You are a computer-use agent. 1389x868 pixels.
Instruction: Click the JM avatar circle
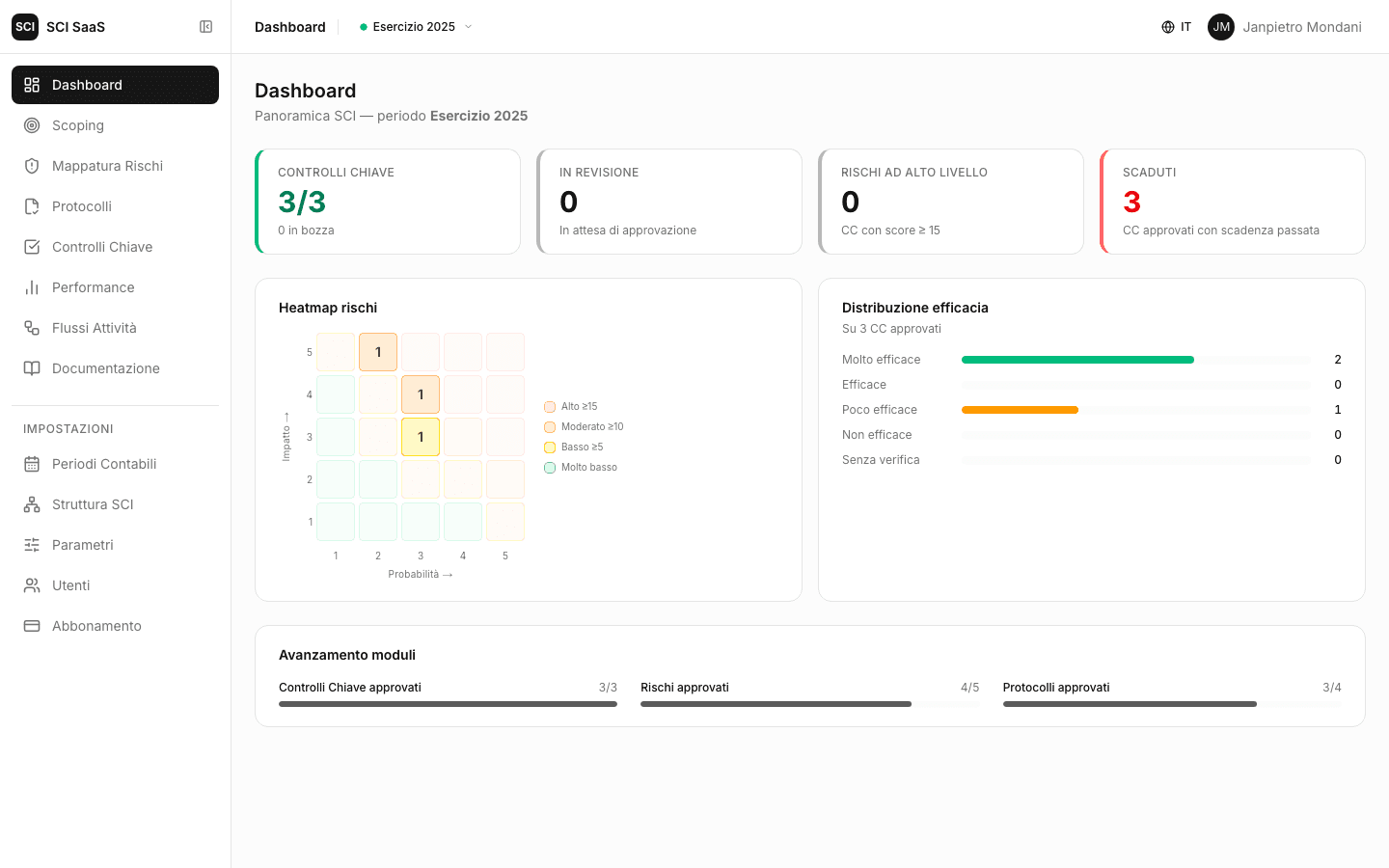pyautogui.click(x=1221, y=27)
